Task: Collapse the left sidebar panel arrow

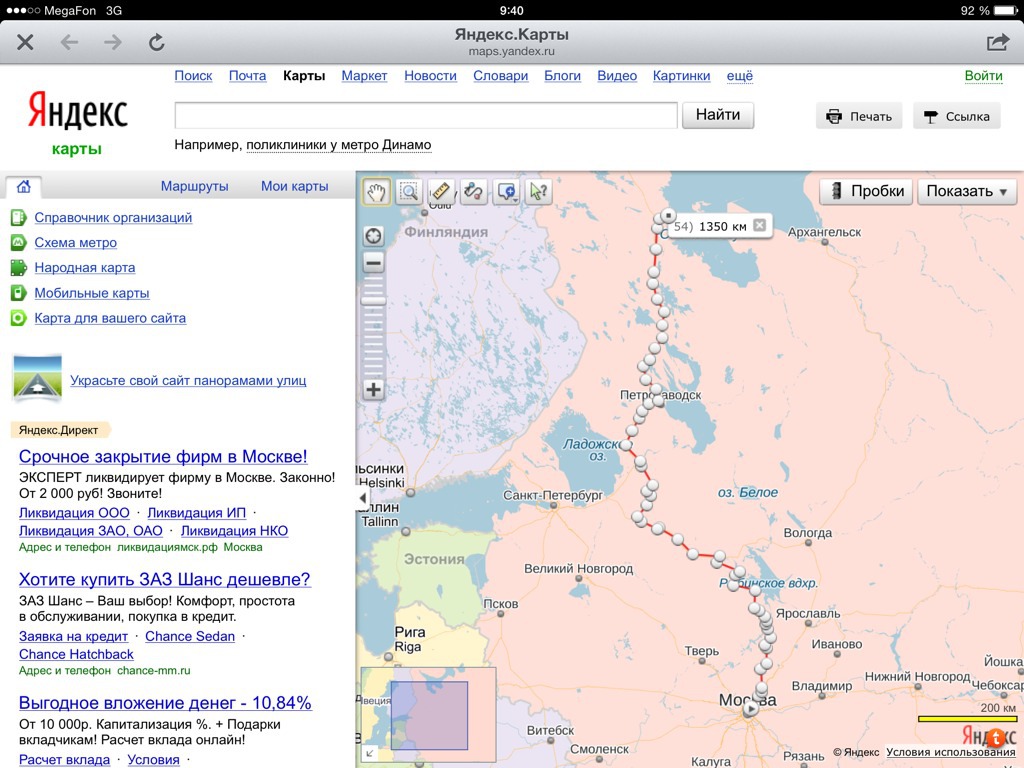Action: click(x=363, y=498)
